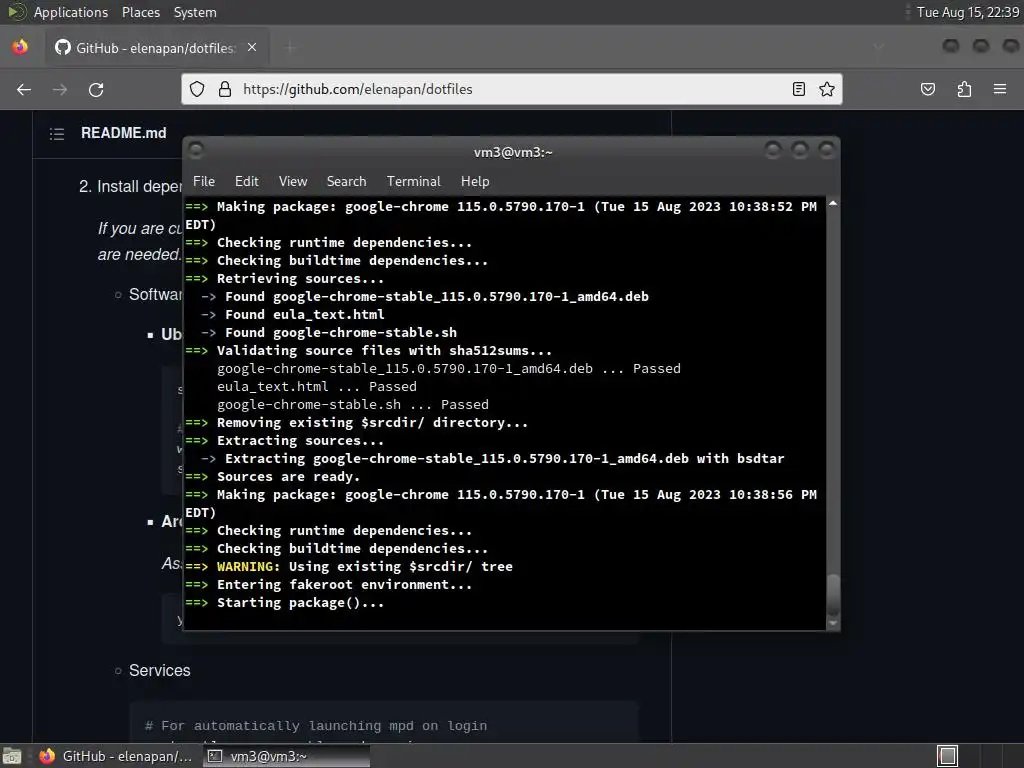Open terminal Help menu
1024x768 pixels.
475,182
